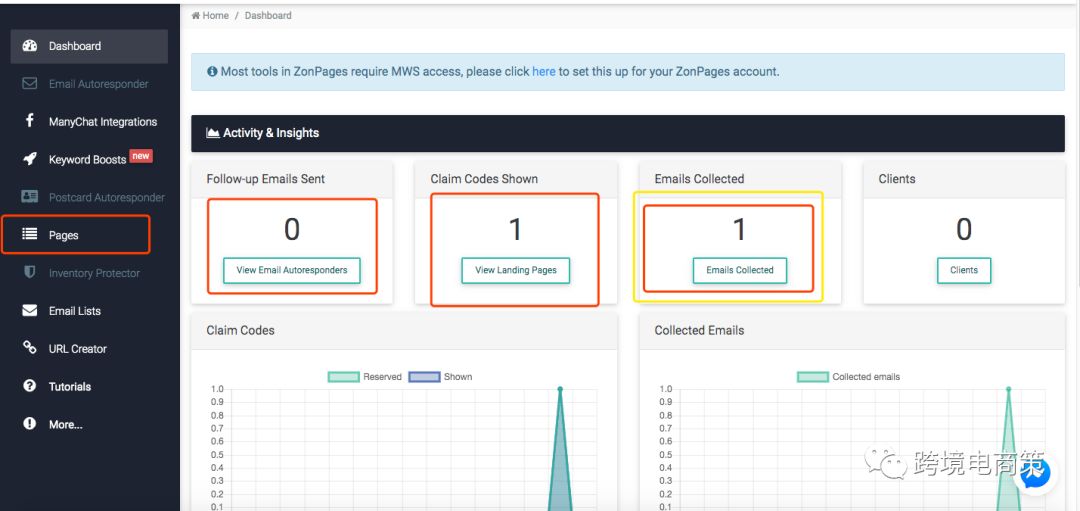Click the Keyword Boosts rocket icon
The width and height of the screenshot is (1080, 511).
tap(30, 159)
